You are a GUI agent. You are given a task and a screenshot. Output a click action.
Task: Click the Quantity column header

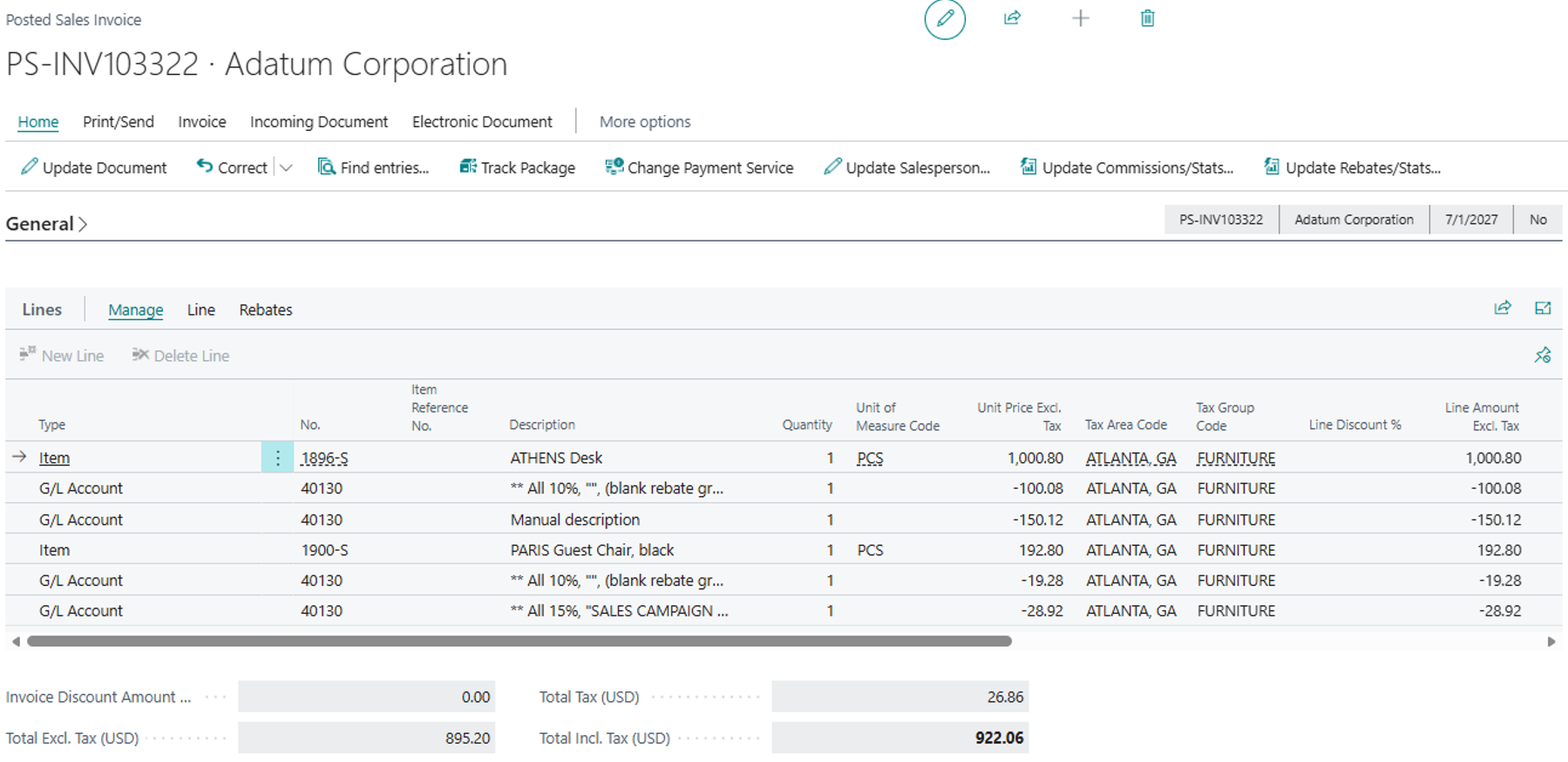(x=807, y=425)
